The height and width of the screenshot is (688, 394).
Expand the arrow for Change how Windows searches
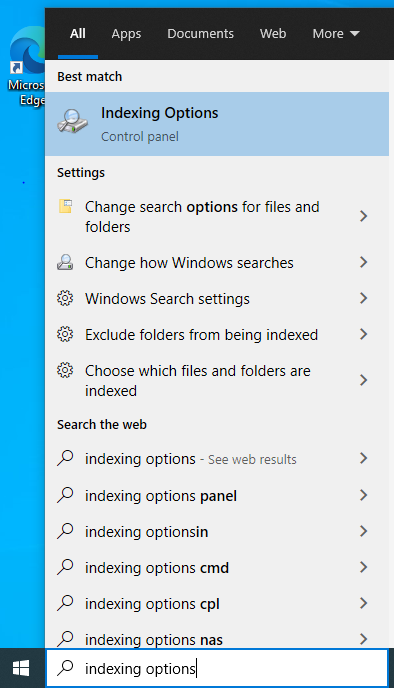pos(363,262)
